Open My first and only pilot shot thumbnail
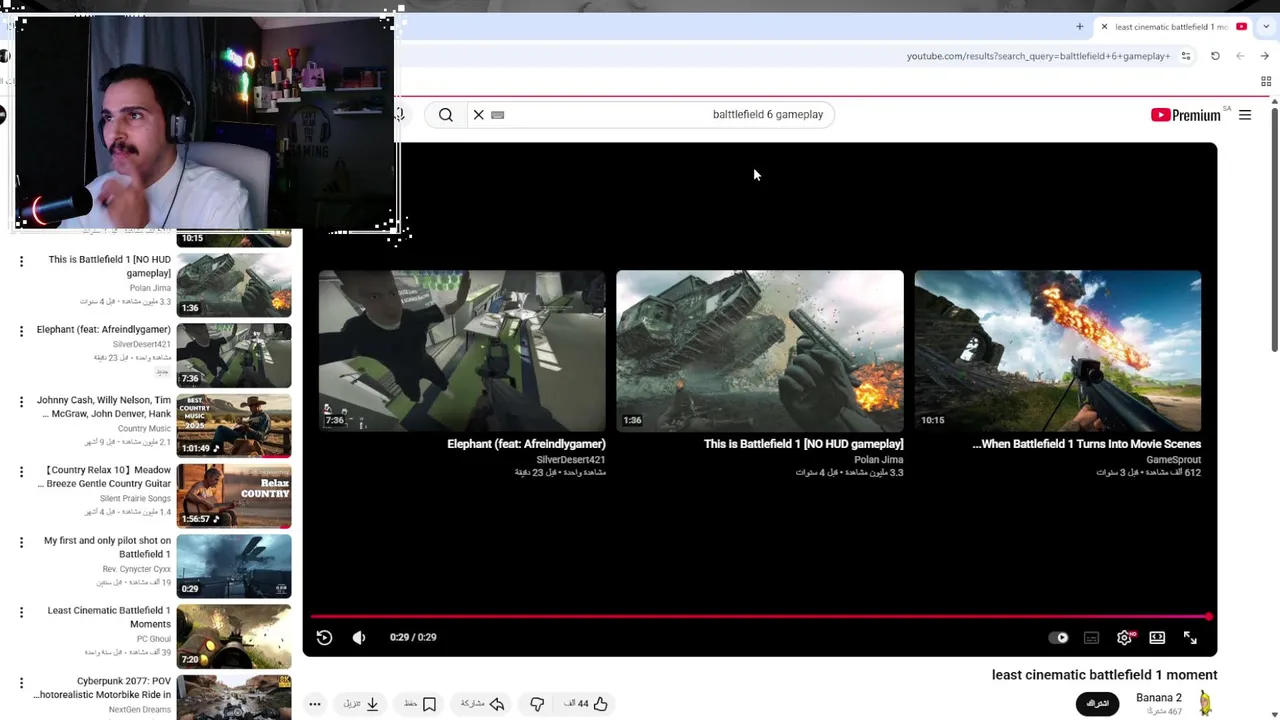 (x=234, y=566)
